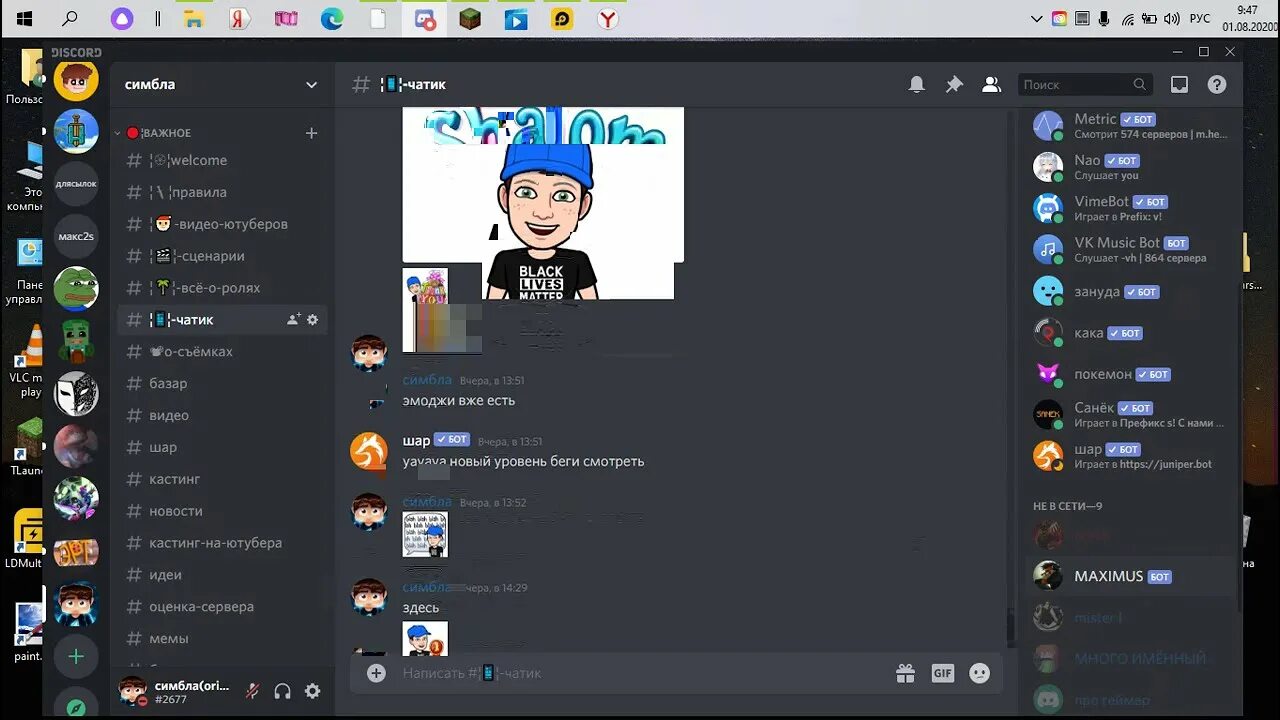Open the Discord help icon
The width and height of the screenshot is (1280, 720).
(1217, 85)
